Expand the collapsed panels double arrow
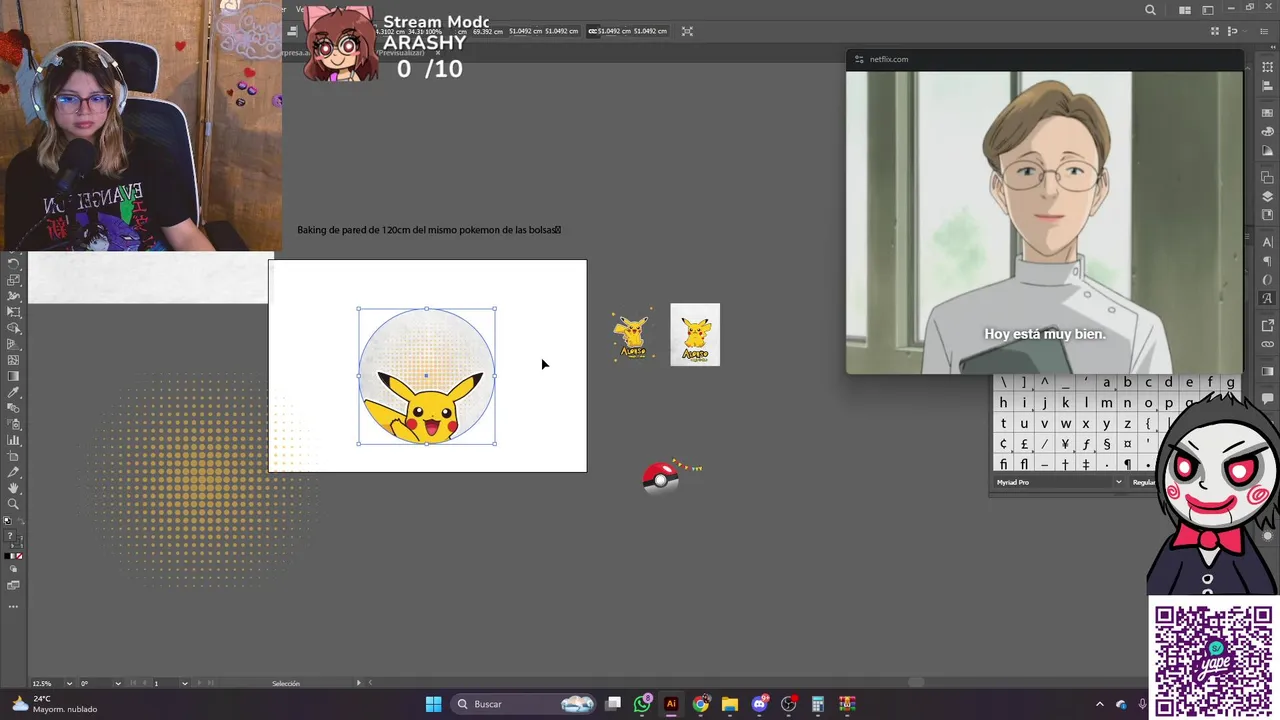The image size is (1280, 720). tap(1273, 47)
